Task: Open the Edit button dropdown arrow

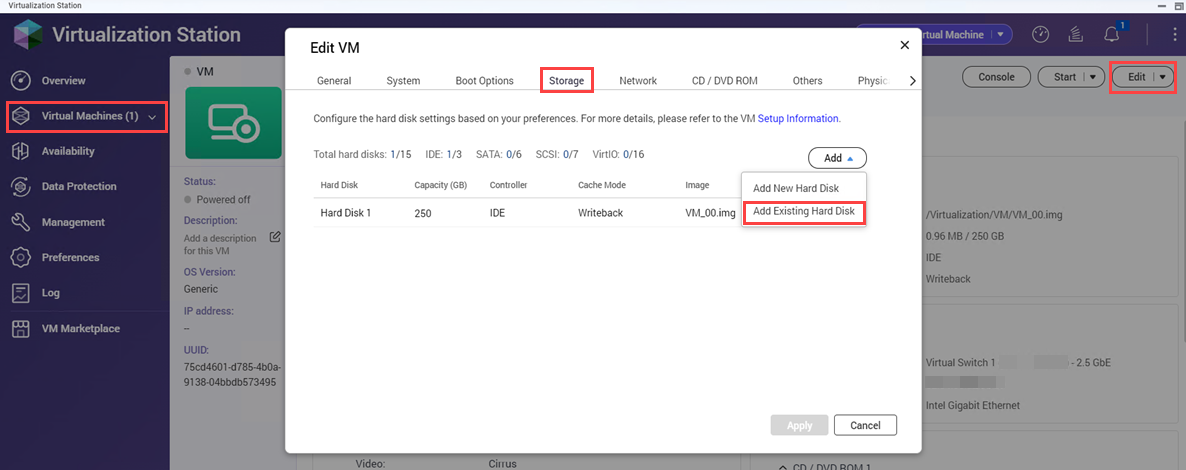Action: click(1163, 76)
